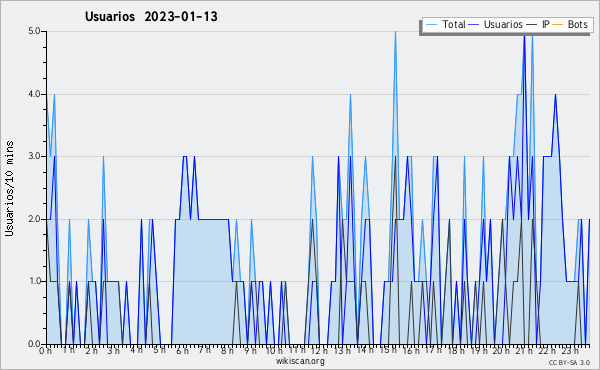The height and width of the screenshot is (370, 600).
Task: Click the Bots legend entry
Action: (570, 24)
